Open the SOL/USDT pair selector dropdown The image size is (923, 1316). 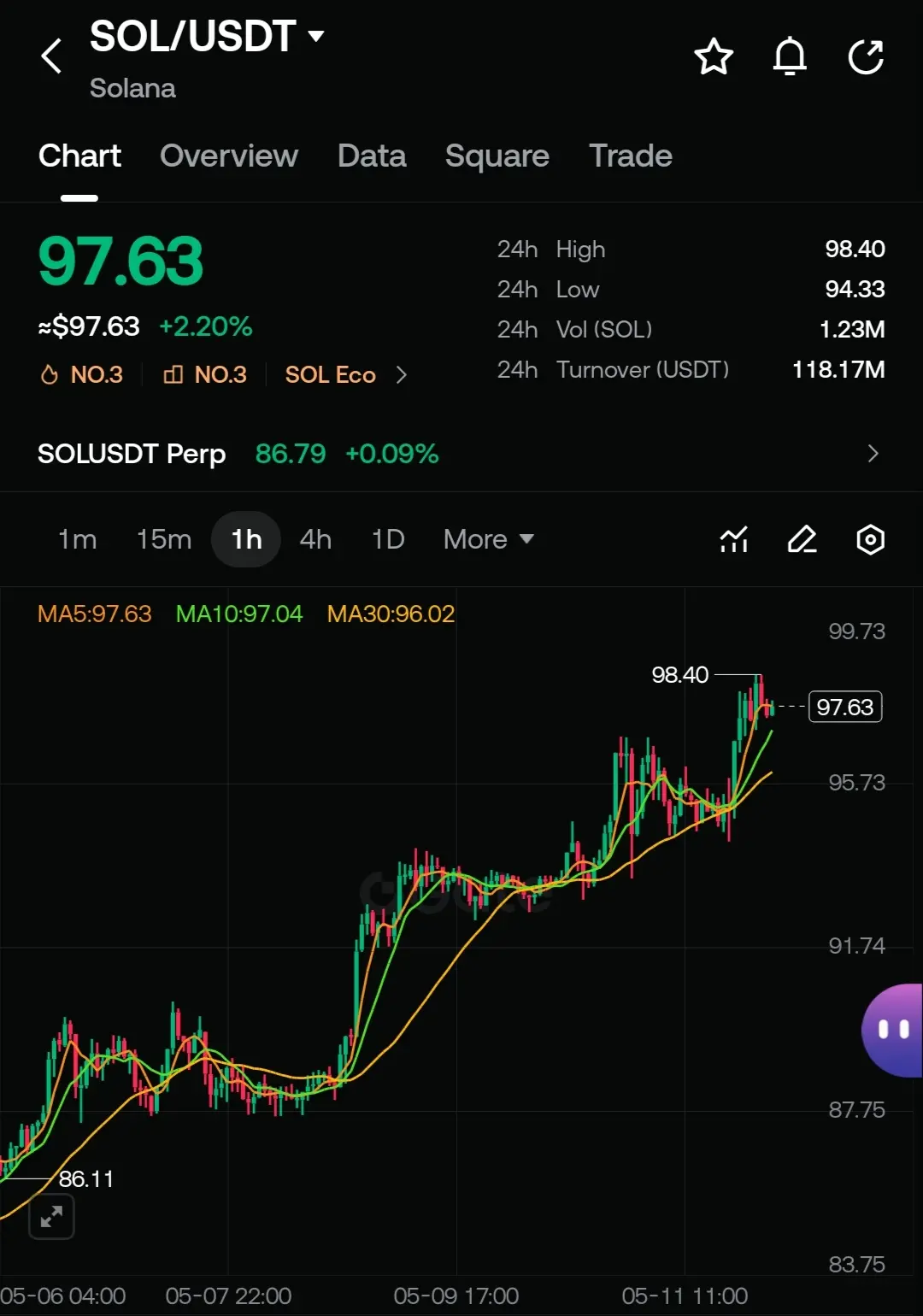click(207, 36)
